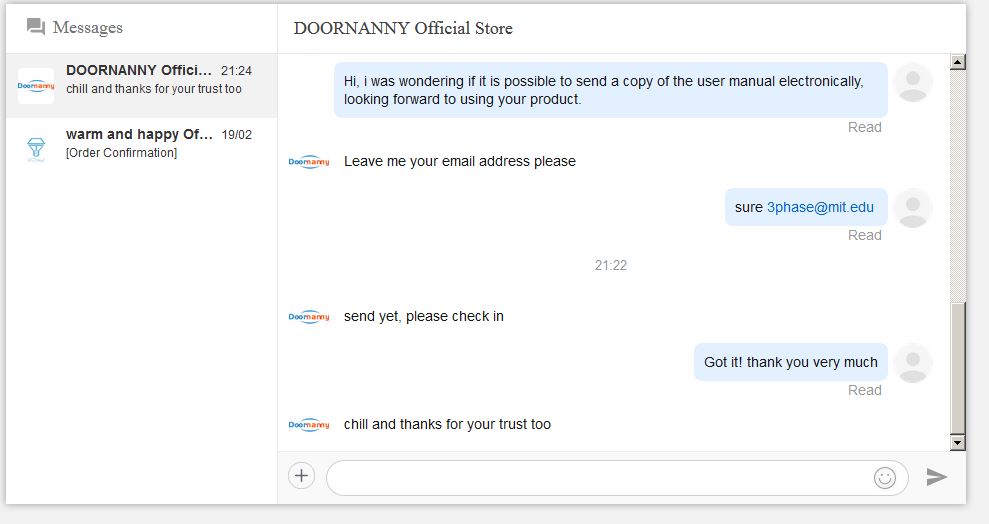Click the 'Leave me your email address please' message
Screen dimensions: 989x524
click(x=460, y=161)
